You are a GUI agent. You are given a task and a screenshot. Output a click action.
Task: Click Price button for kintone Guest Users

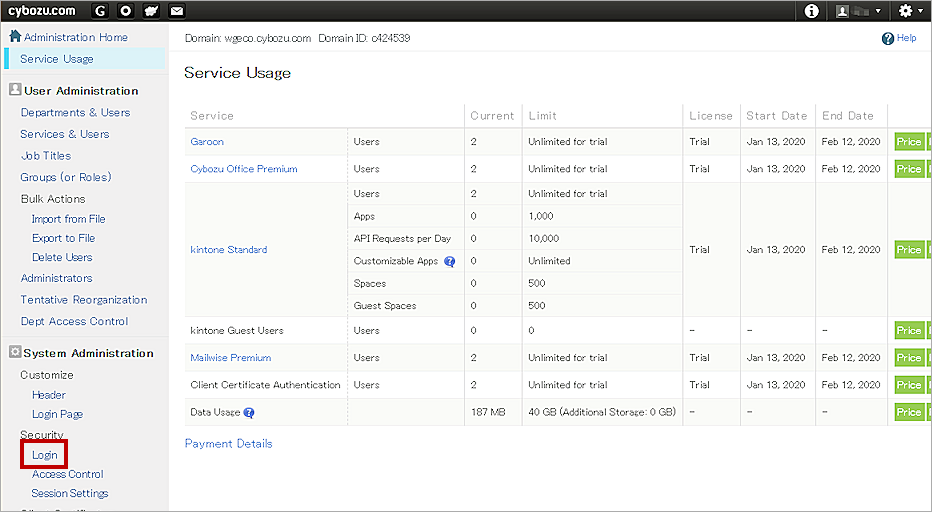(909, 331)
